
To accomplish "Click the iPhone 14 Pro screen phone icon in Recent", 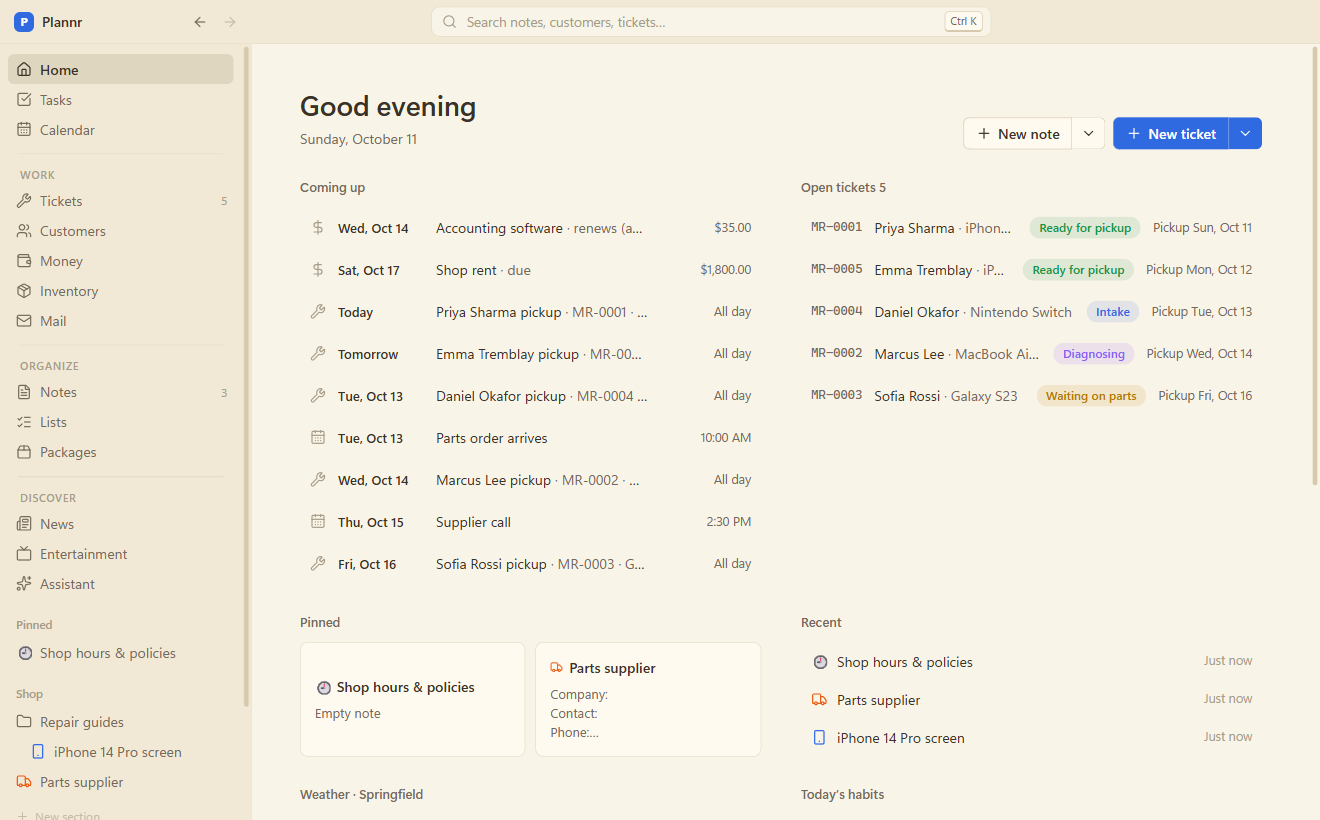I will (x=819, y=738).
